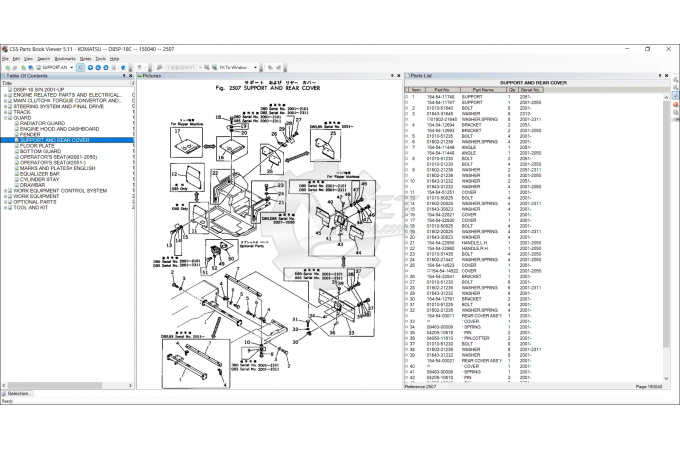Click the document page icon after blue circles

pyautogui.click(x=114, y=68)
